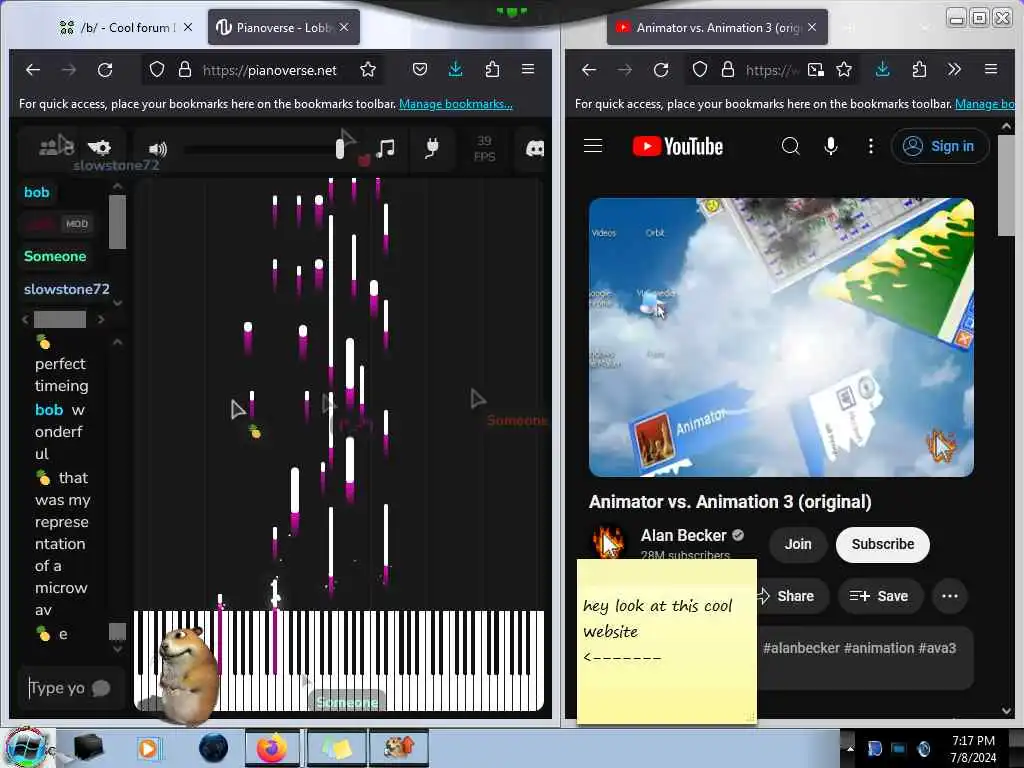
Task: Open Sticky Notes from the taskbar
Action: [x=334, y=748]
